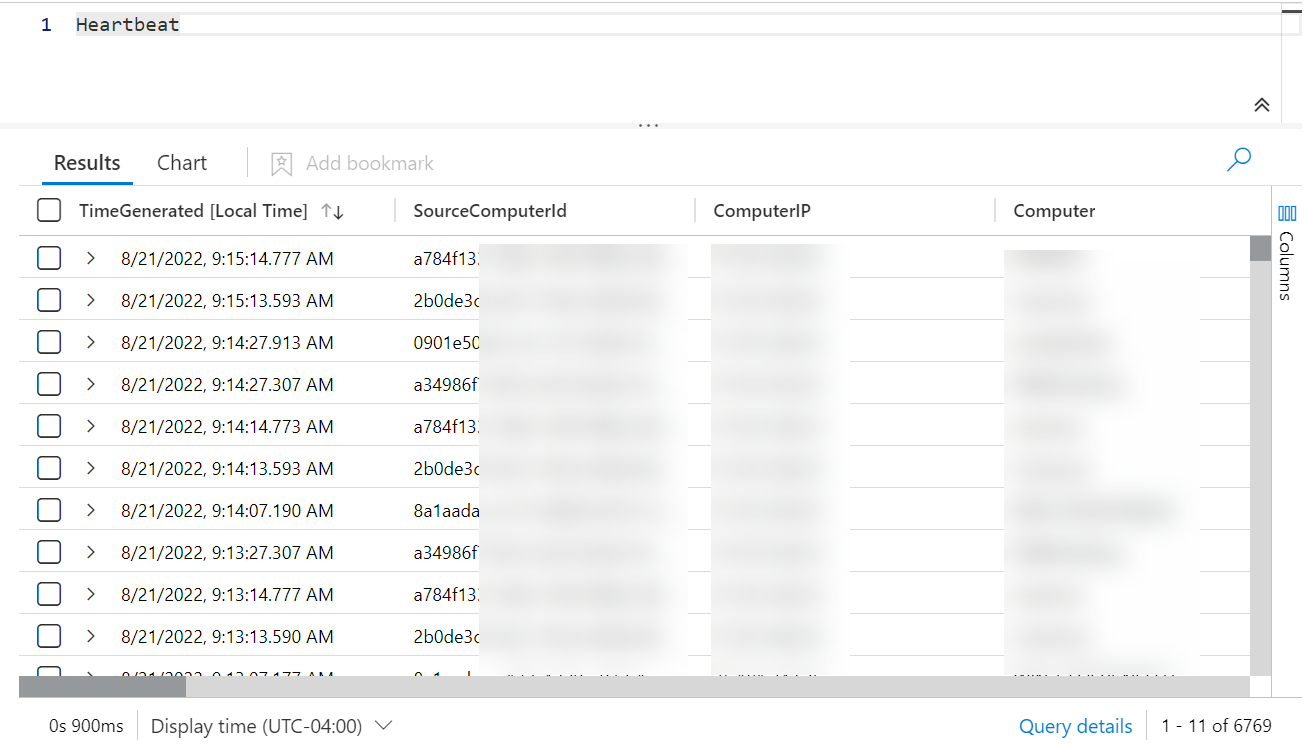Expand the 9:14:07.190 AM record
Image resolution: width=1312 pixels, height=744 pixels.
coord(89,509)
